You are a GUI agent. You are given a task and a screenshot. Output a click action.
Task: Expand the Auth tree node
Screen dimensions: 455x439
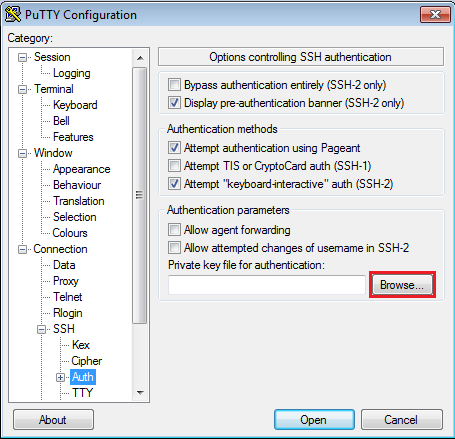[60, 378]
